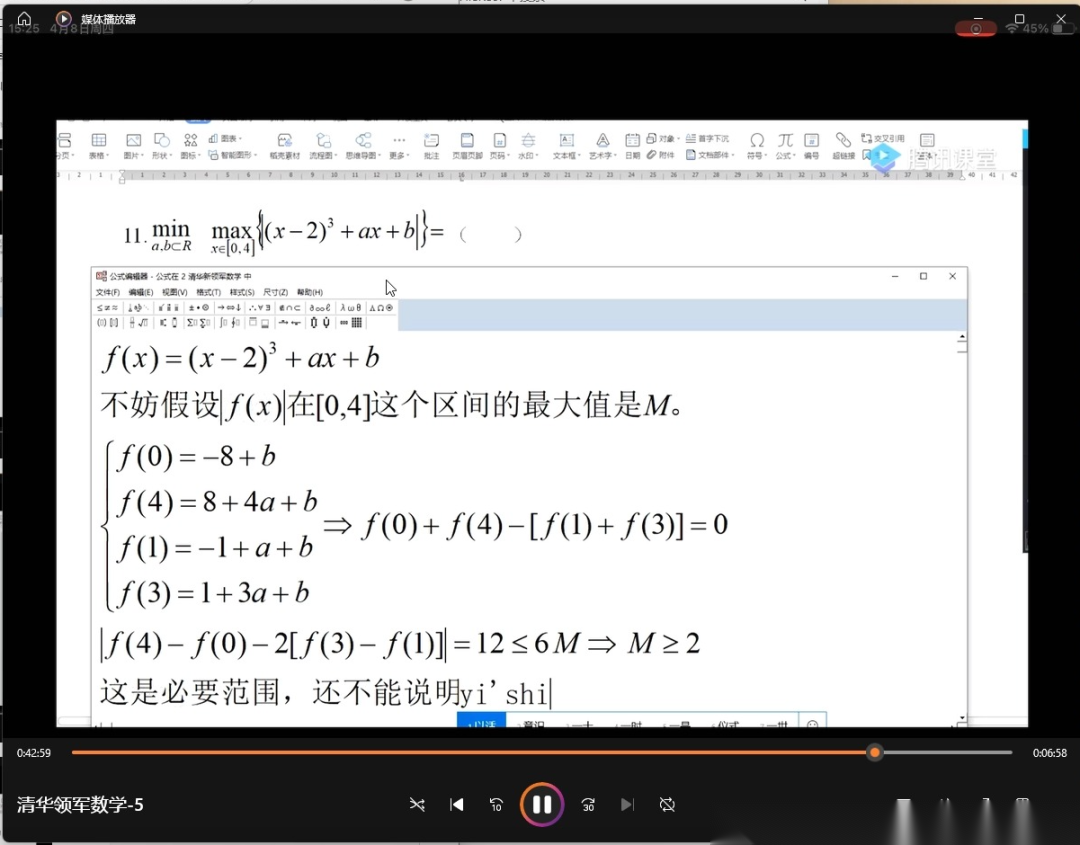Screen dimensions: 1080x845
Task: Skip back 10 seconds
Action: coord(496,804)
